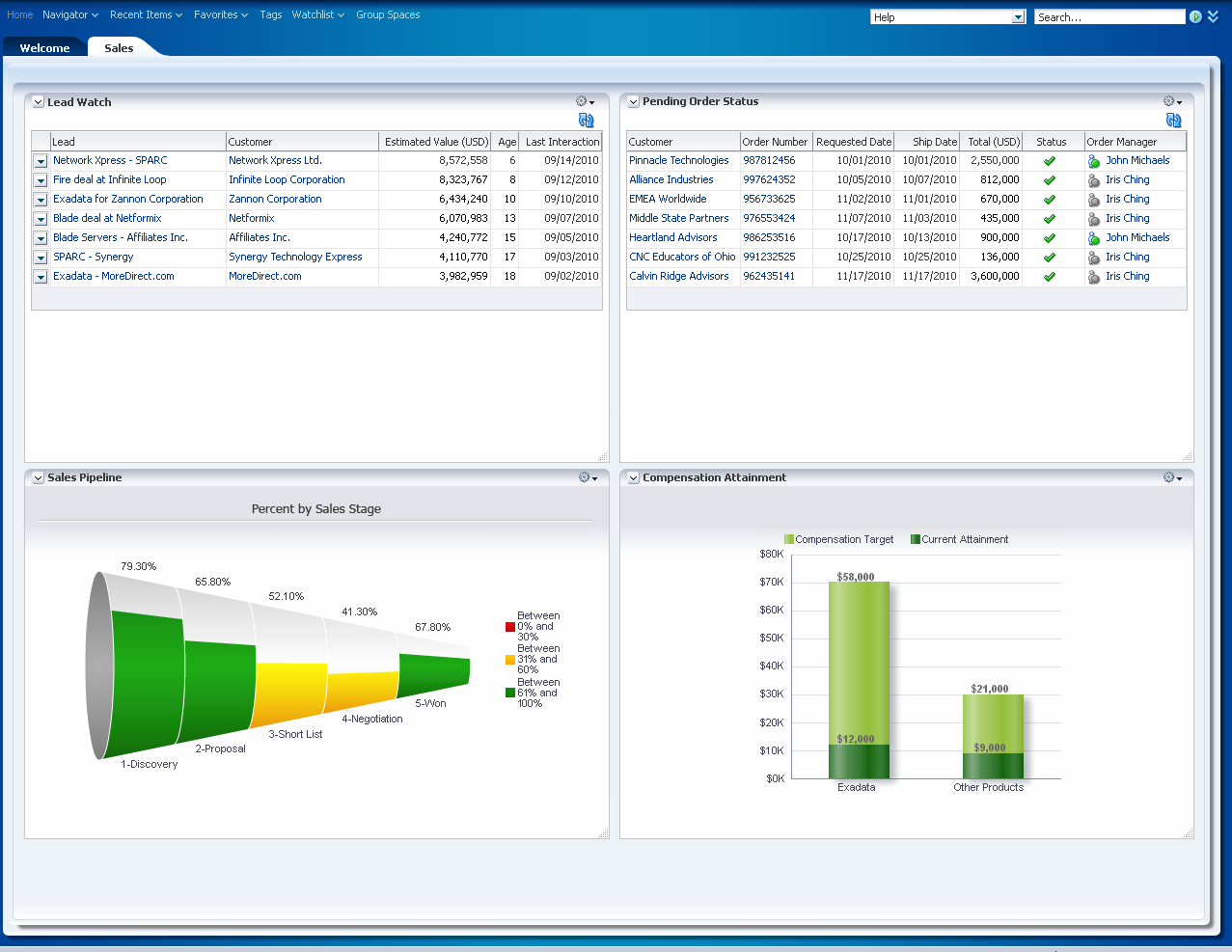Open order number 987812456 link
This screenshot has height=952, width=1232.
(769, 160)
